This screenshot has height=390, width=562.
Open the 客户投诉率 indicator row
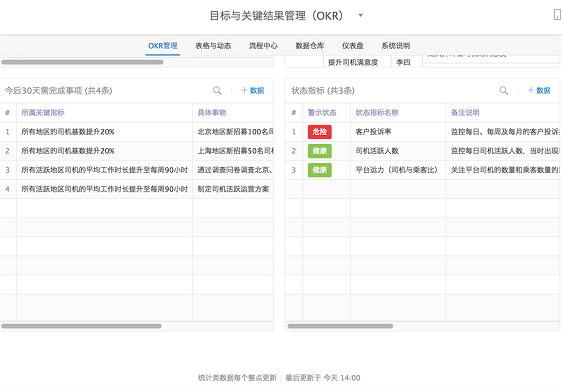pyautogui.click(x=422, y=132)
